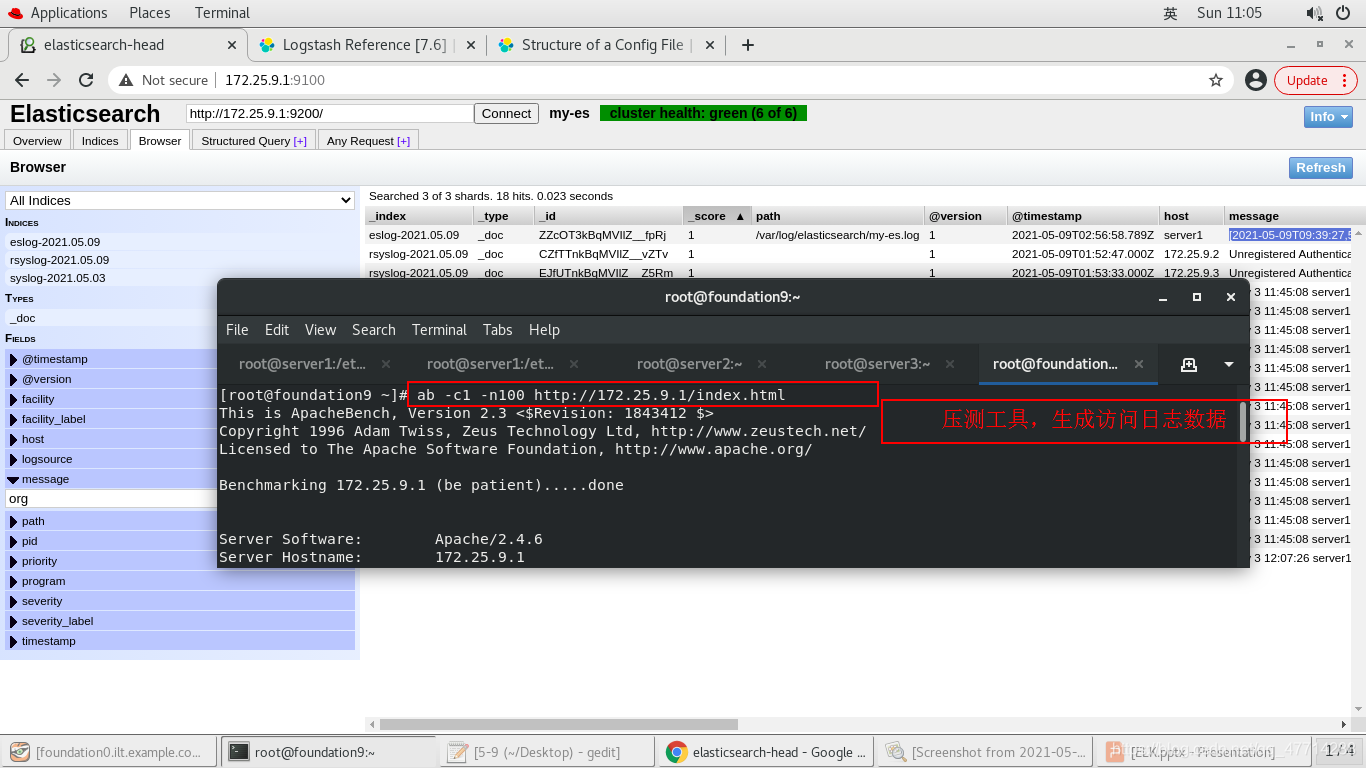
Task: Close the Logstash Reference tab
Action: [x=472, y=45]
